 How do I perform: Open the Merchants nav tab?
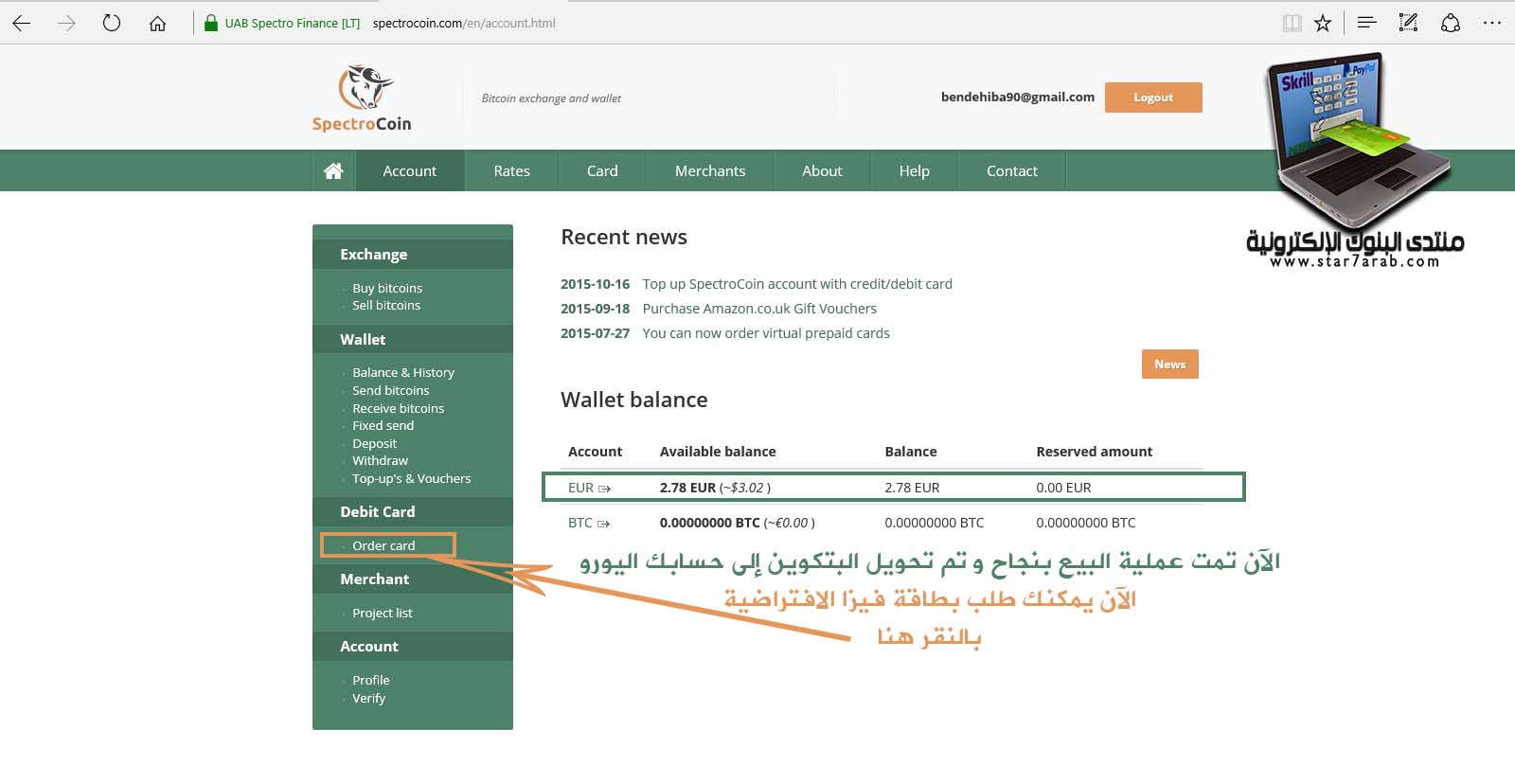click(710, 170)
